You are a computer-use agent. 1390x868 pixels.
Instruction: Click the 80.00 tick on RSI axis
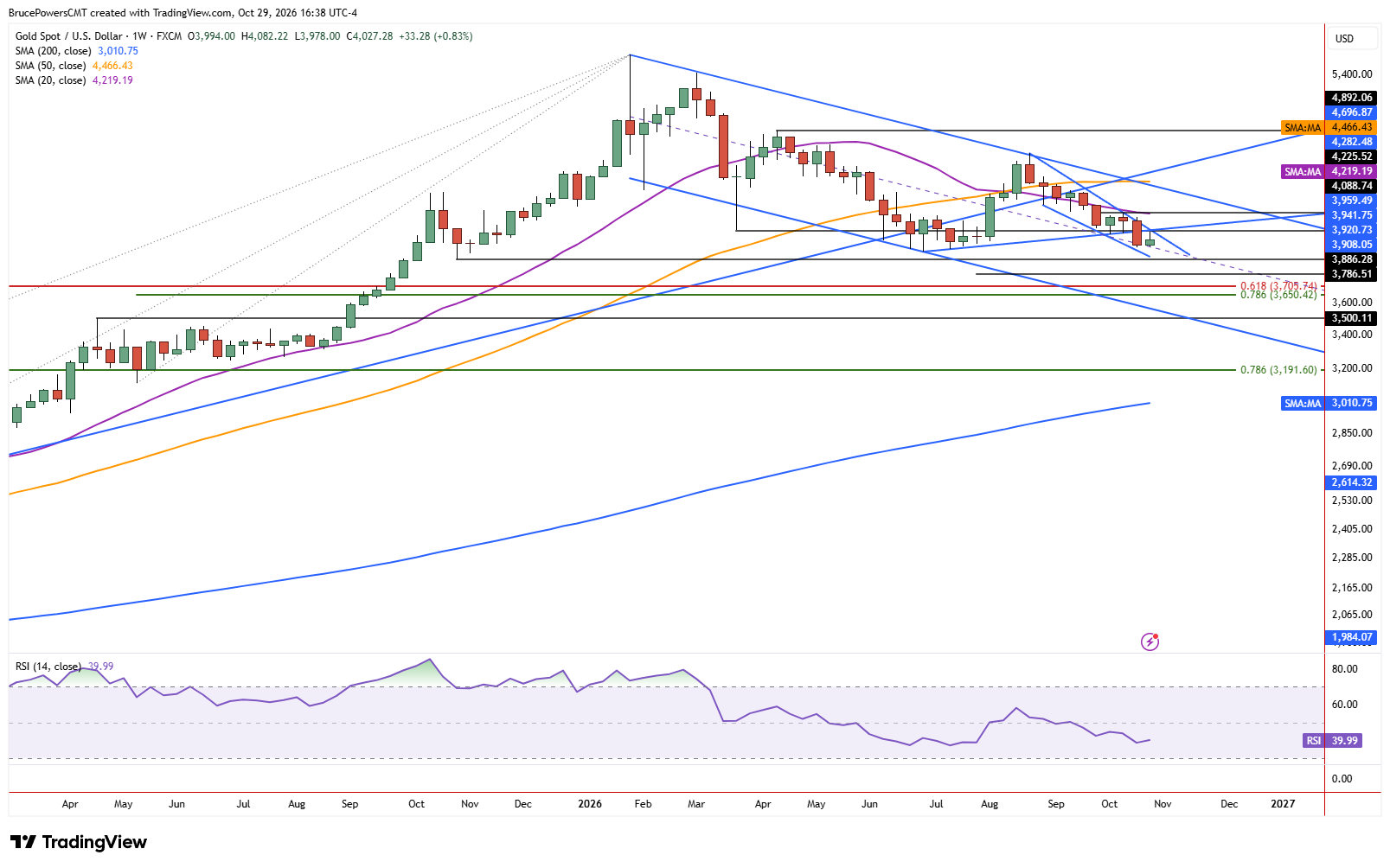[1344, 670]
